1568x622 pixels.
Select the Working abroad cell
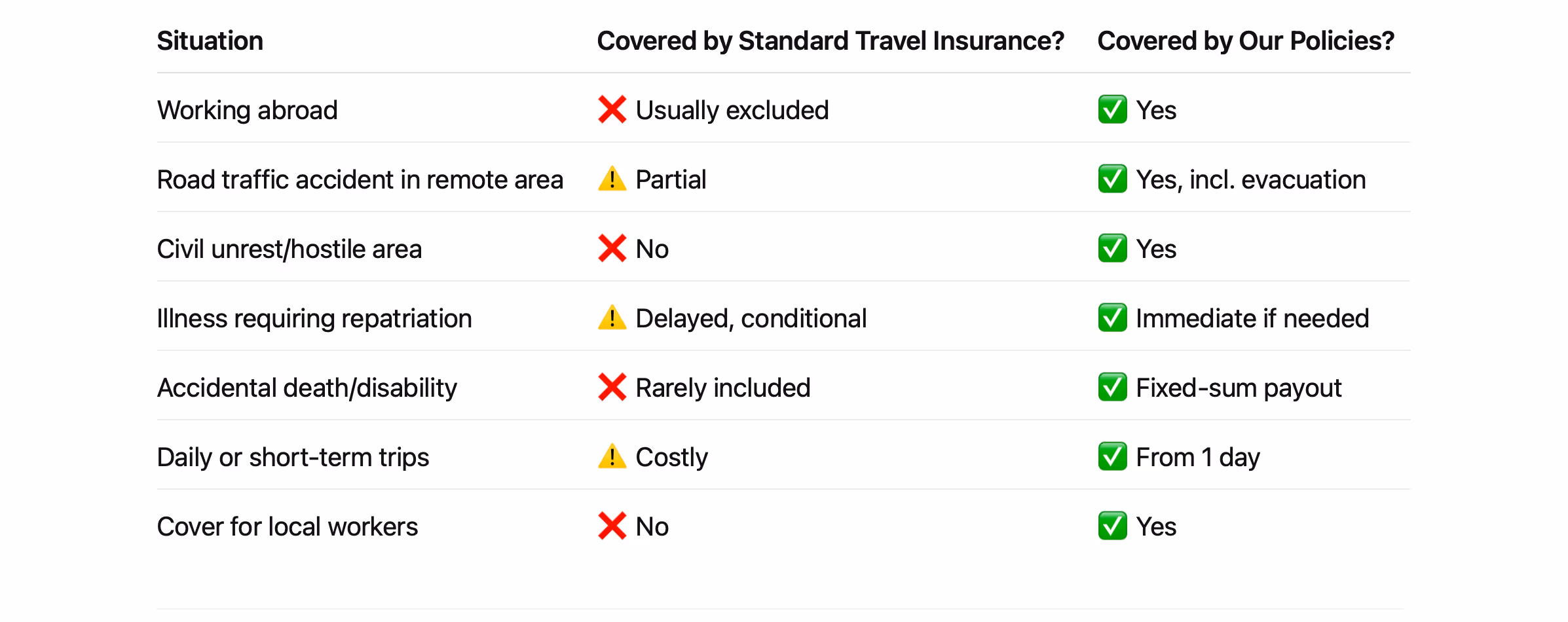point(247,110)
